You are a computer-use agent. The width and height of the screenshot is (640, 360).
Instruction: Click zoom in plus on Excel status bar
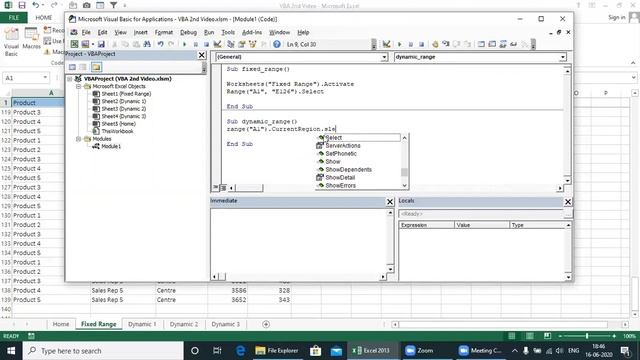point(614,336)
